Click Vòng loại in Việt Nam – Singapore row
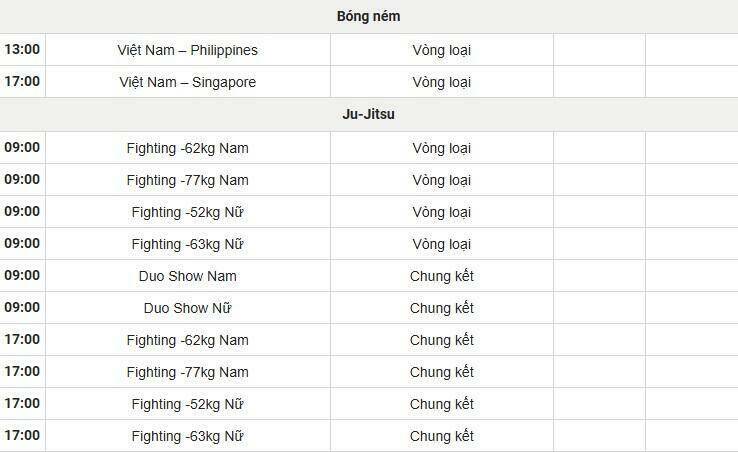The image size is (738, 452). pyautogui.click(x=441, y=82)
